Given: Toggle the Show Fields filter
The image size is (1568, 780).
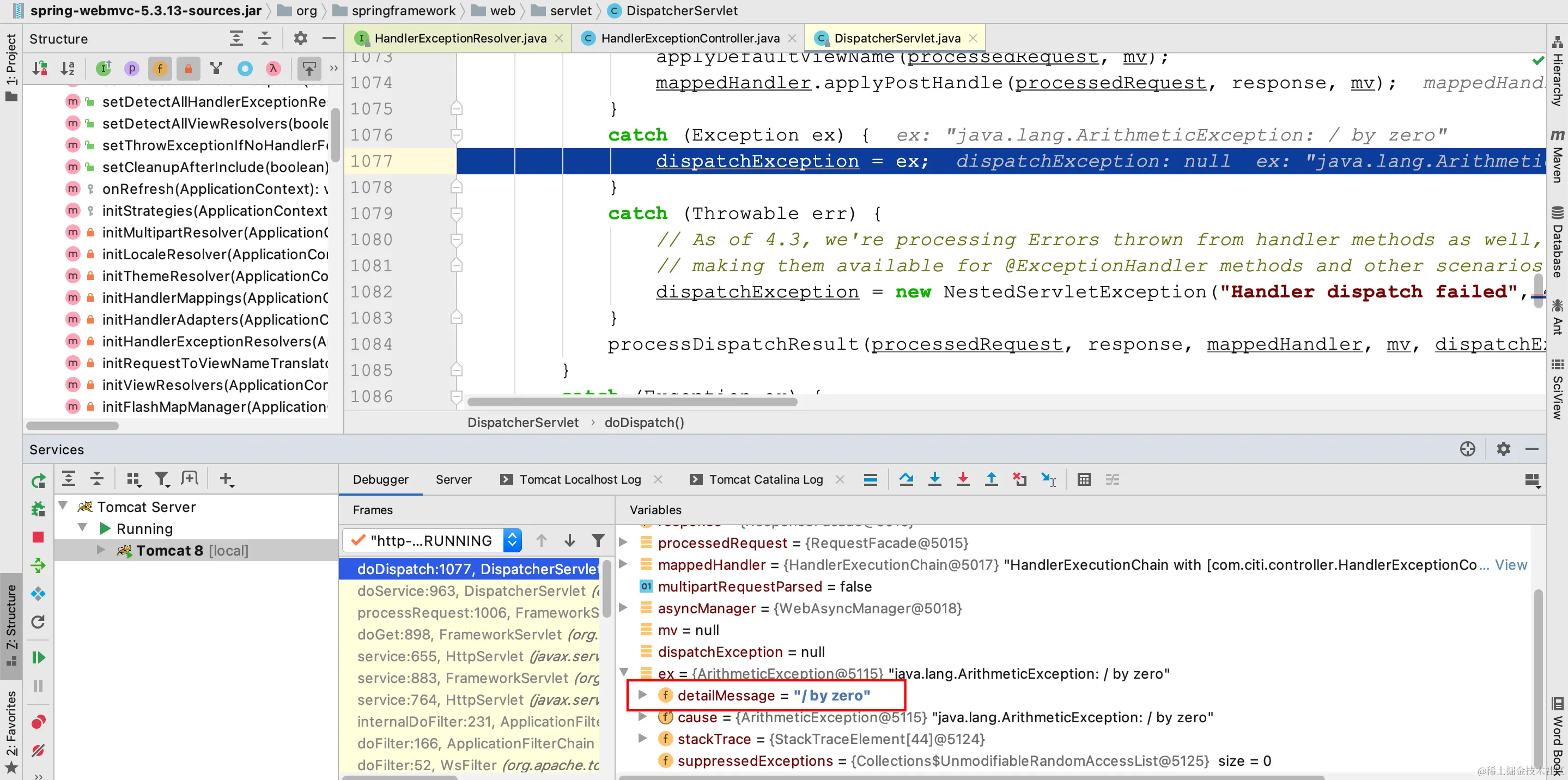Looking at the screenshot, I should [160, 69].
